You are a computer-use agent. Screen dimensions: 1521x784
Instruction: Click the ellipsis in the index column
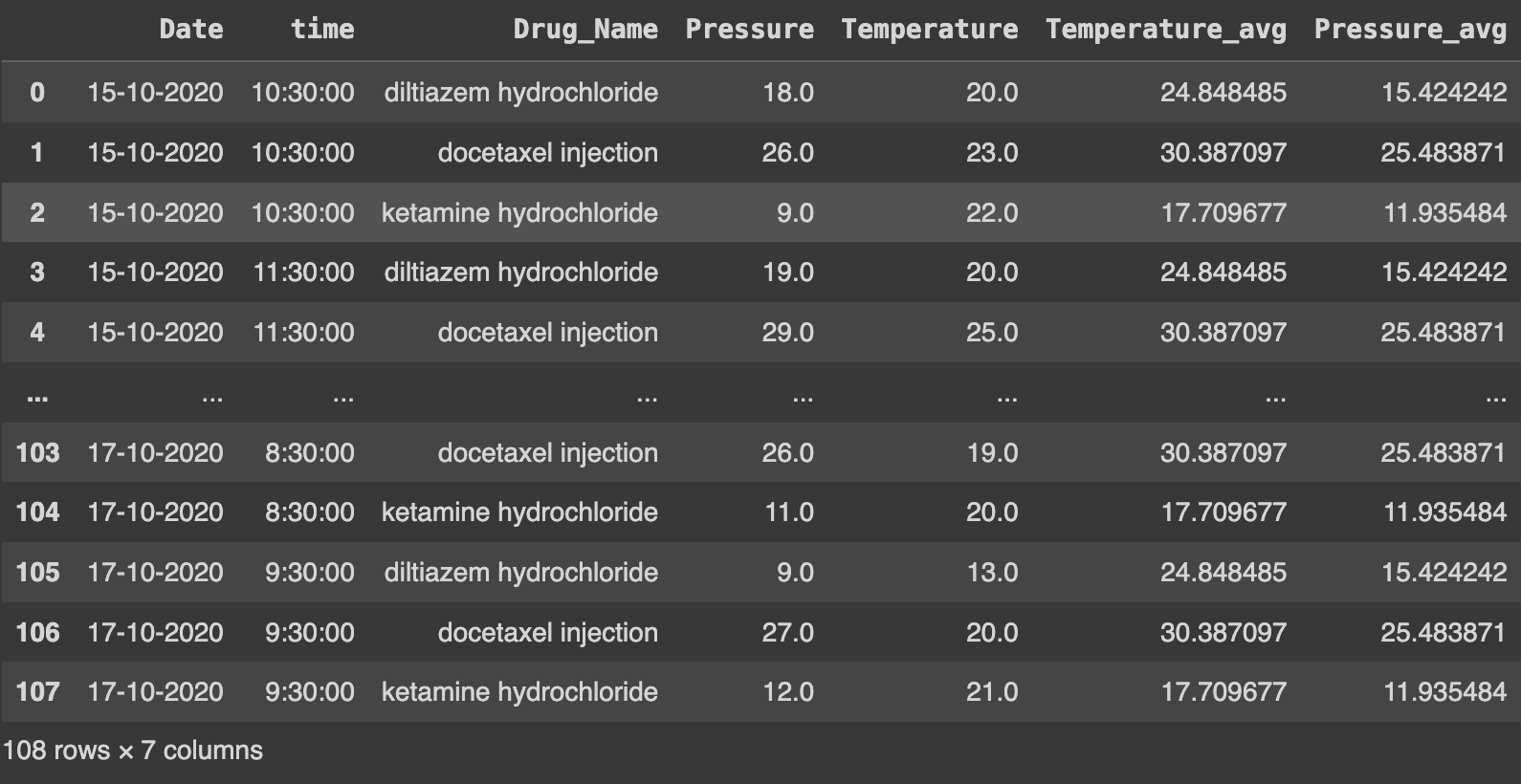(37, 395)
